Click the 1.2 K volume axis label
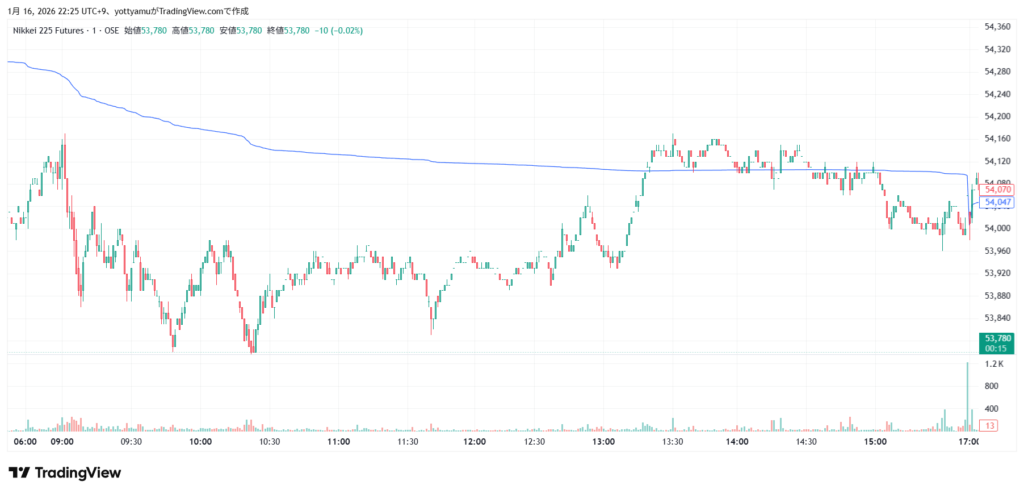 point(993,365)
